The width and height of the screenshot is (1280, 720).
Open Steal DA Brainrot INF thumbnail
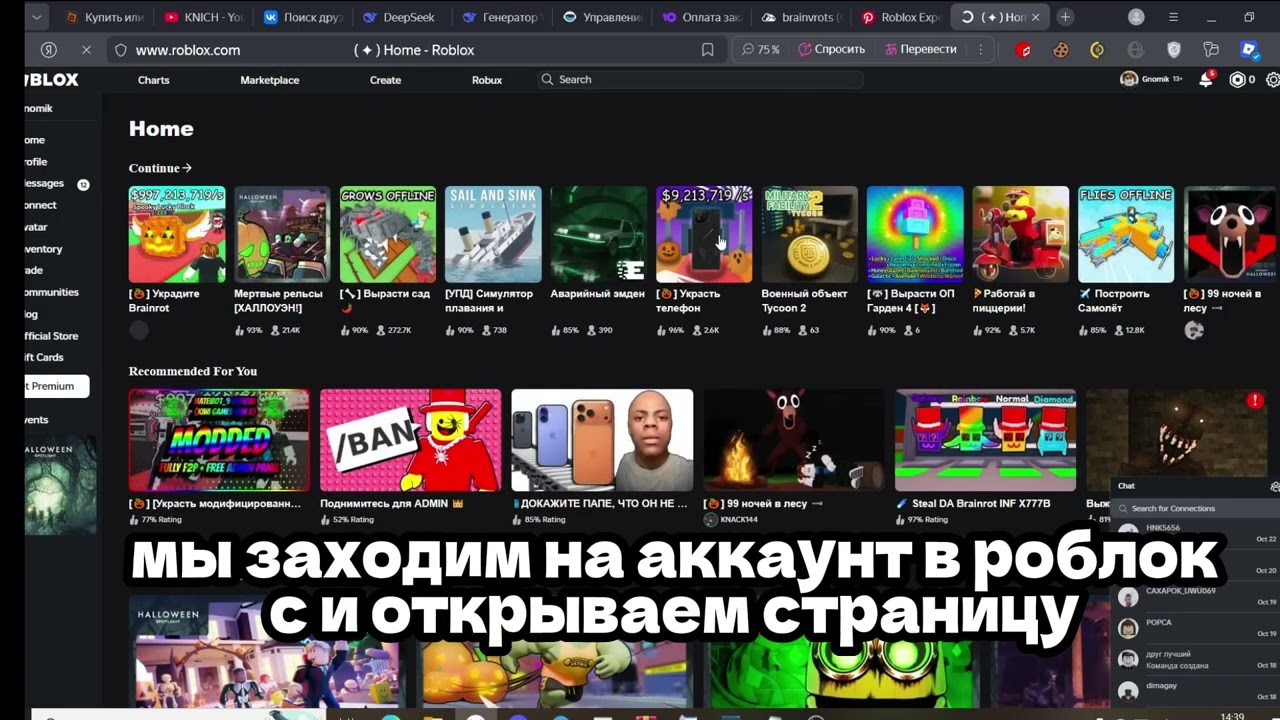pyautogui.click(x=985, y=440)
